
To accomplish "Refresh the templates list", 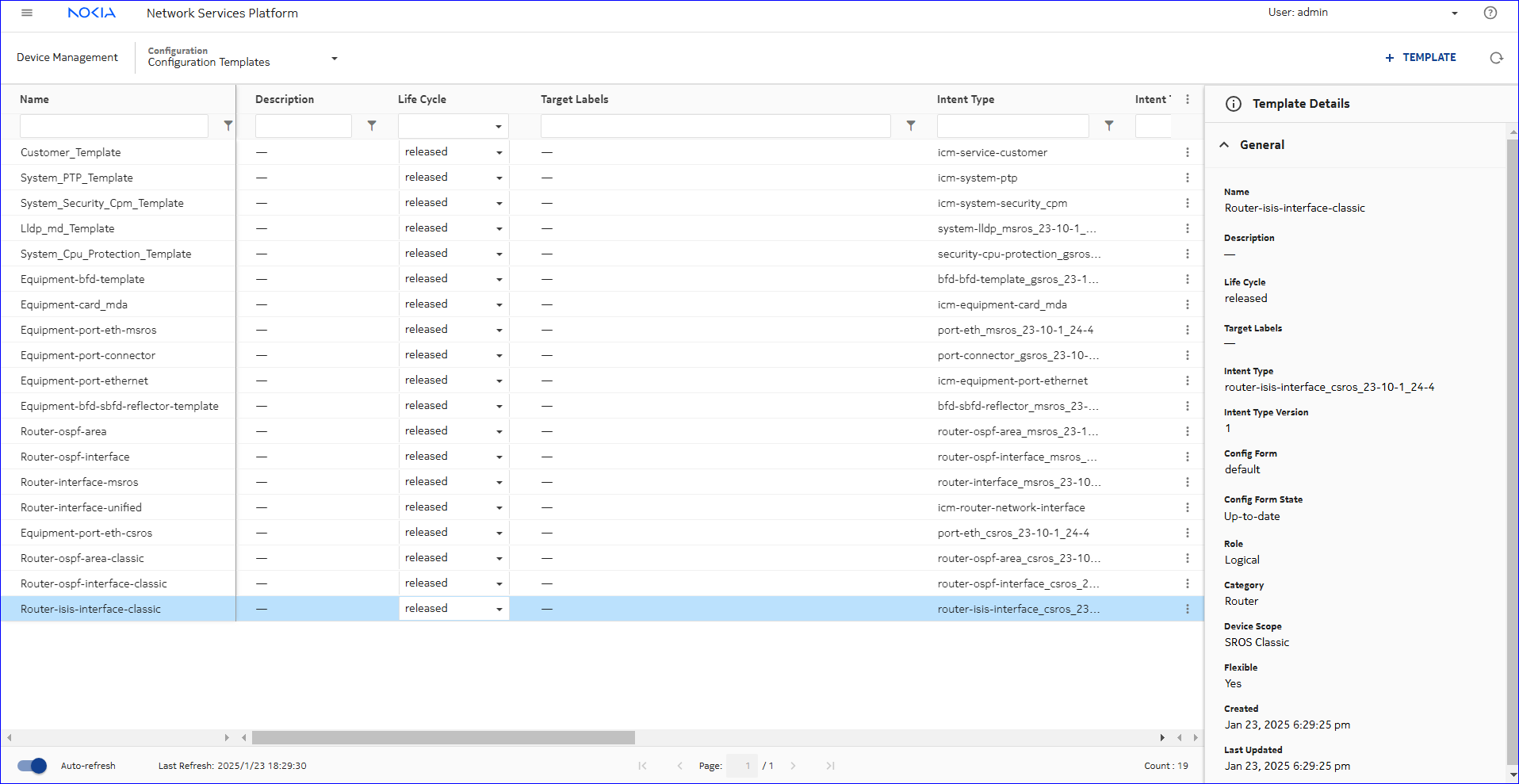I will pyautogui.click(x=1496, y=58).
